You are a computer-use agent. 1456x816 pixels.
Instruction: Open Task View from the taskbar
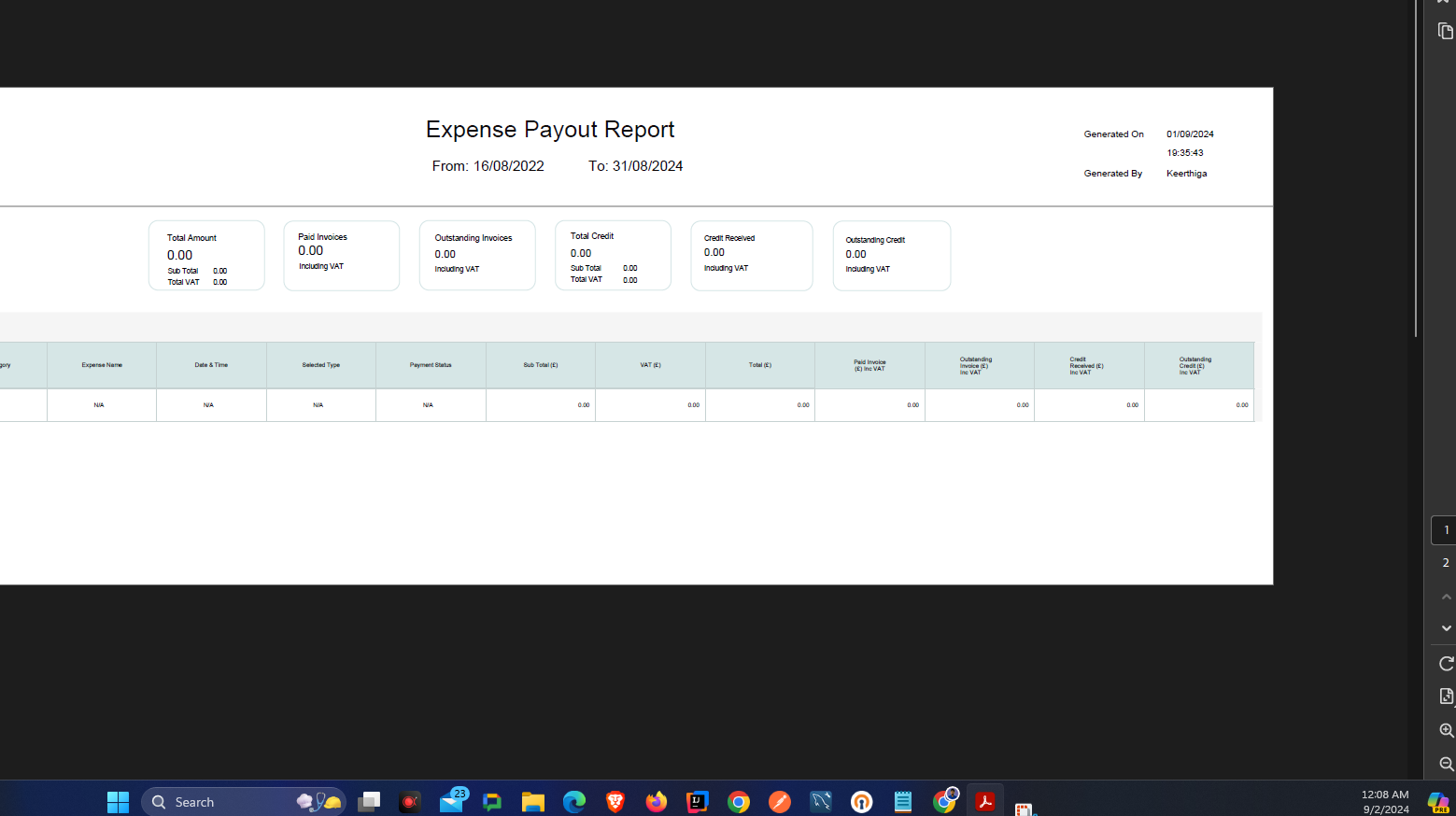369,802
